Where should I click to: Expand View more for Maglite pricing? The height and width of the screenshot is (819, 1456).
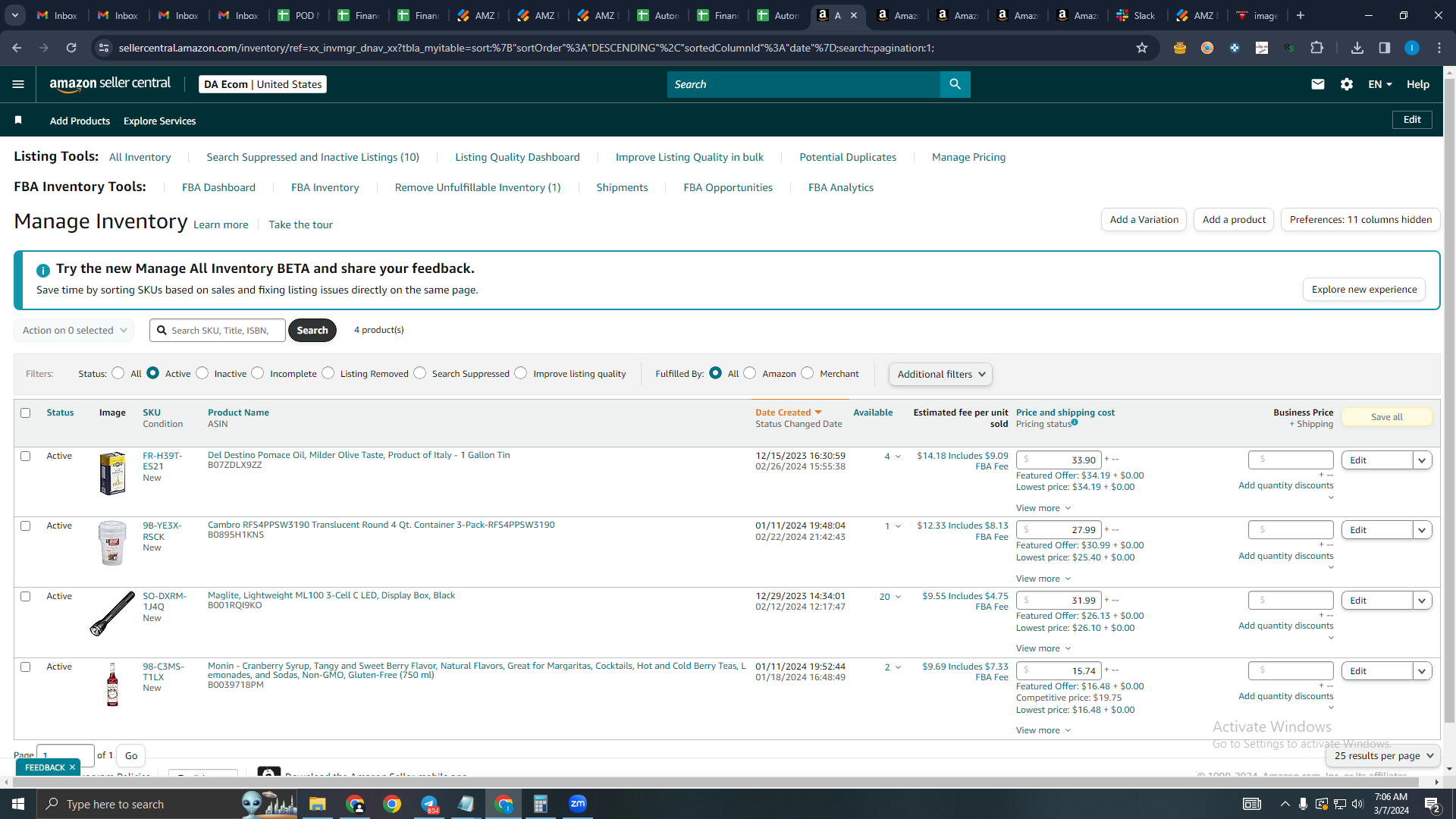pyautogui.click(x=1043, y=649)
